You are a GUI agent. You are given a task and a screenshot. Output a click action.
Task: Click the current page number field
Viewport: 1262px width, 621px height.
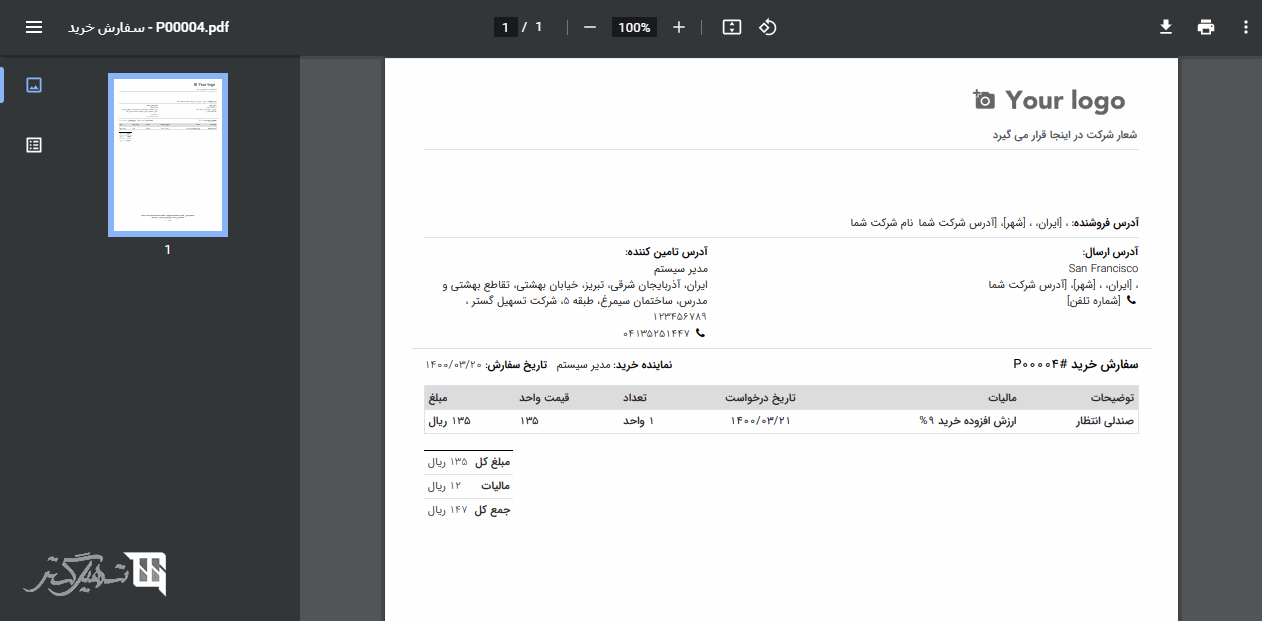coord(506,27)
